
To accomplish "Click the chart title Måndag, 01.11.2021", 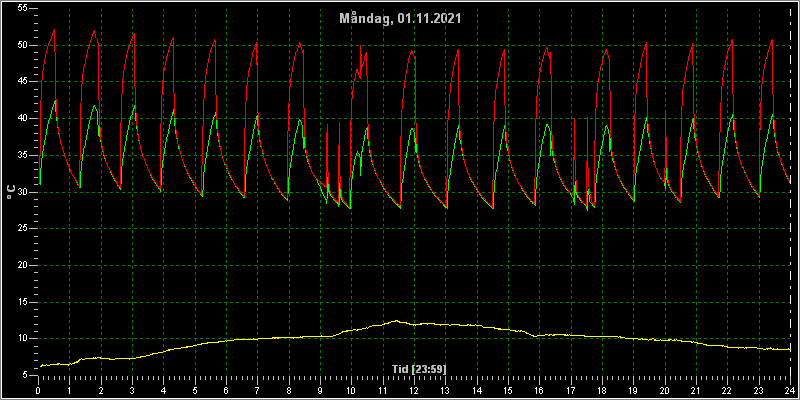I will coord(401,19).
